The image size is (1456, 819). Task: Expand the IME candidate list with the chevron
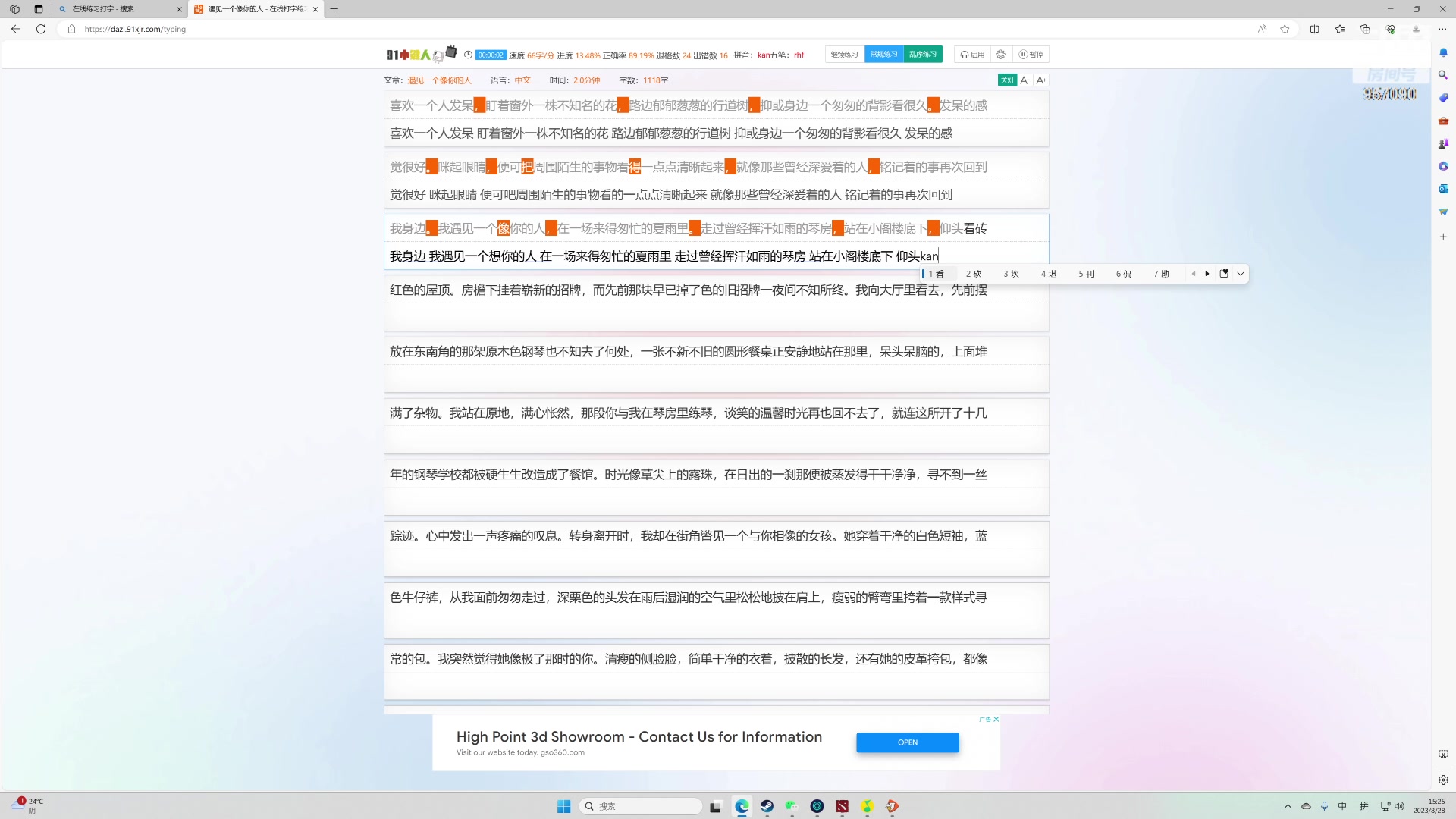point(1241,274)
